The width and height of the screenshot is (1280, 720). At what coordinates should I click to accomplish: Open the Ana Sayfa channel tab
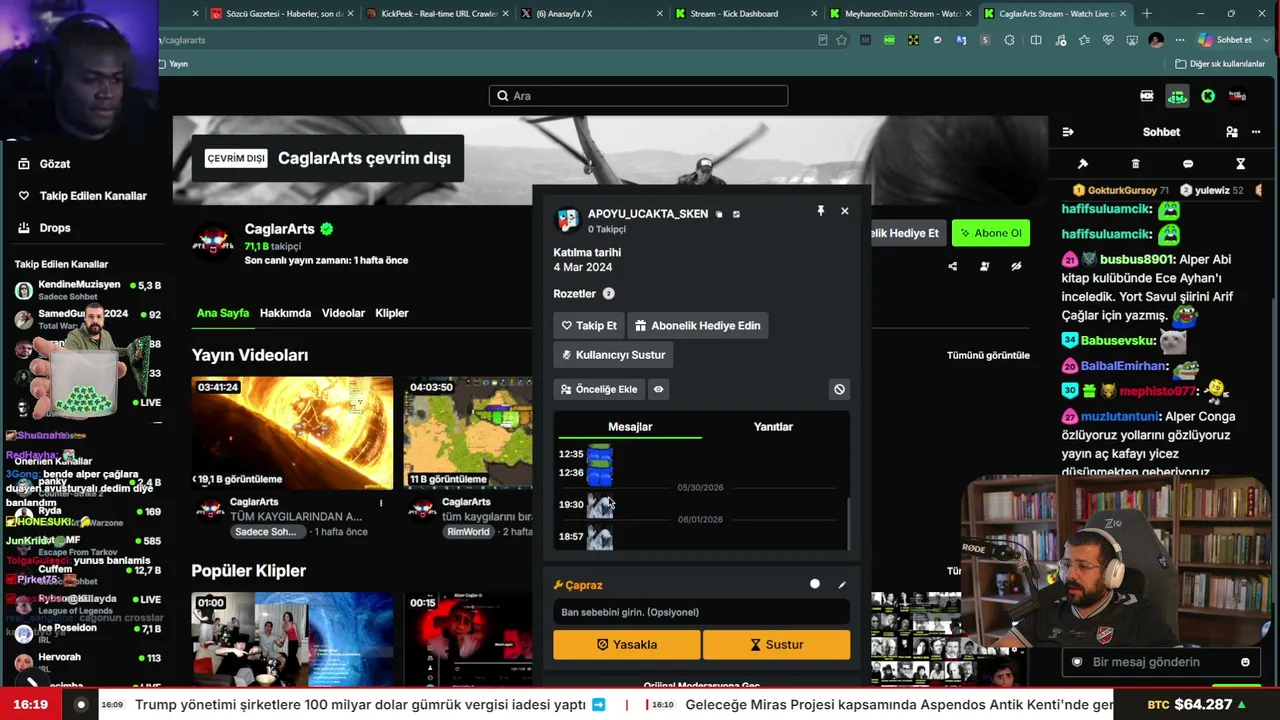pos(223,313)
